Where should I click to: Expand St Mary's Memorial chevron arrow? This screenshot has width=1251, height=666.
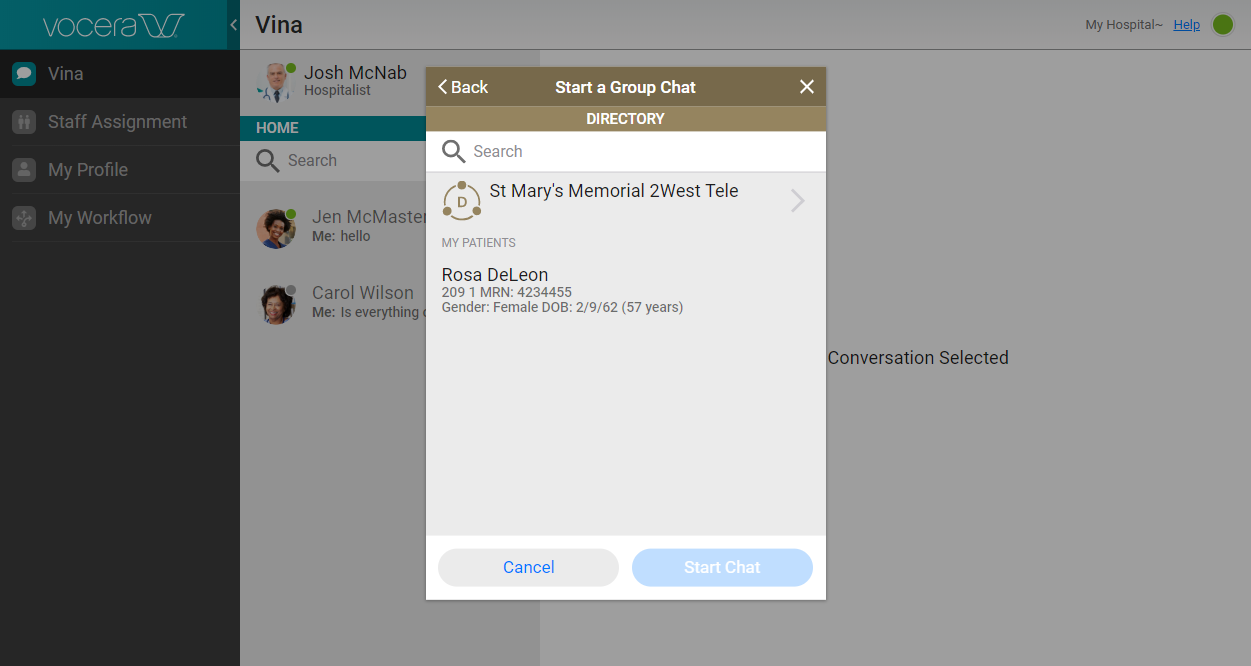pyautogui.click(x=798, y=201)
